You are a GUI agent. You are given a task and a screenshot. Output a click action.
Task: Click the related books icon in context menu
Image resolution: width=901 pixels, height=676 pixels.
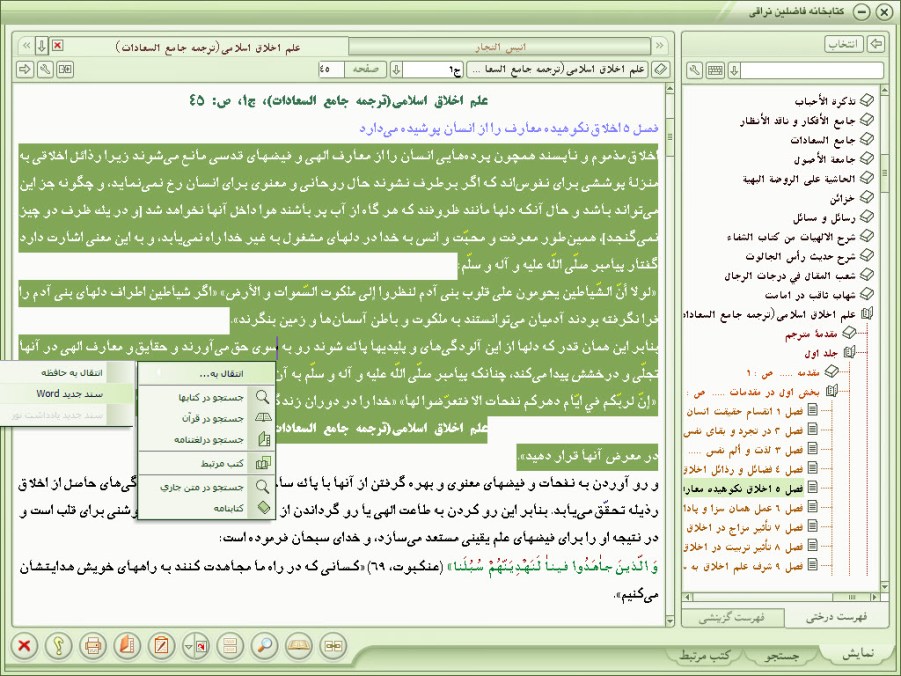click(x=263, y=463)
